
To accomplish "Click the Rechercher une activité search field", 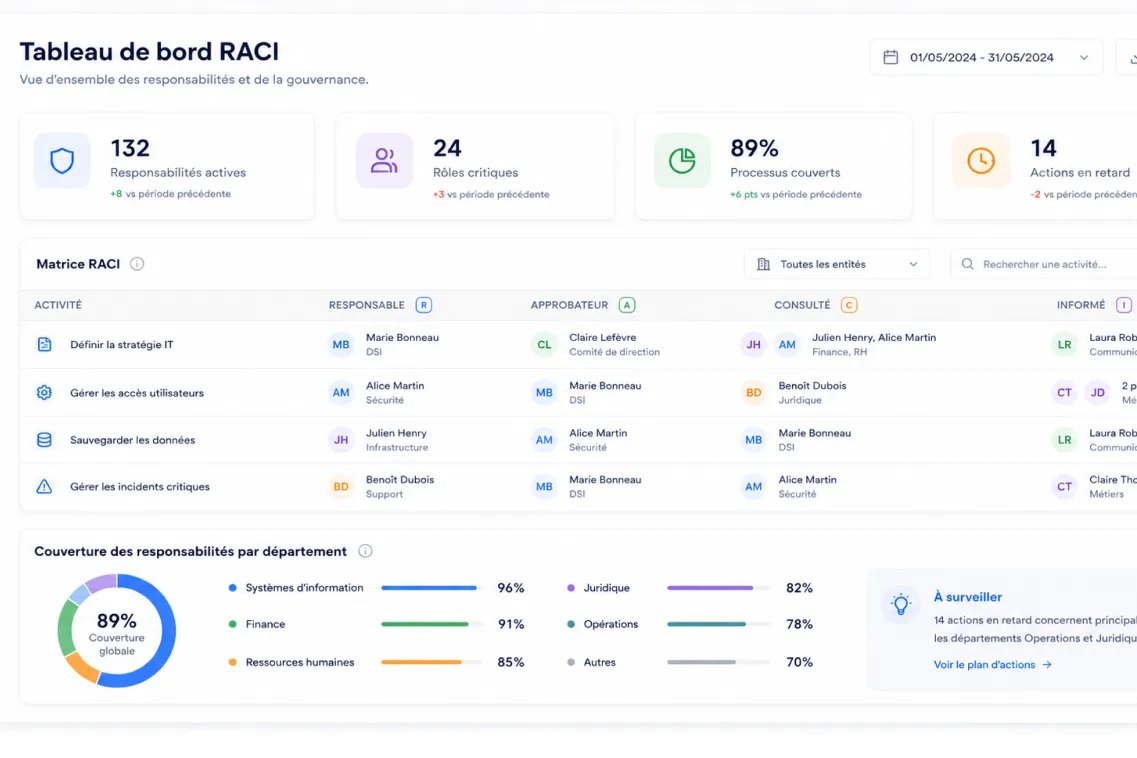I will coord(1044,264).
